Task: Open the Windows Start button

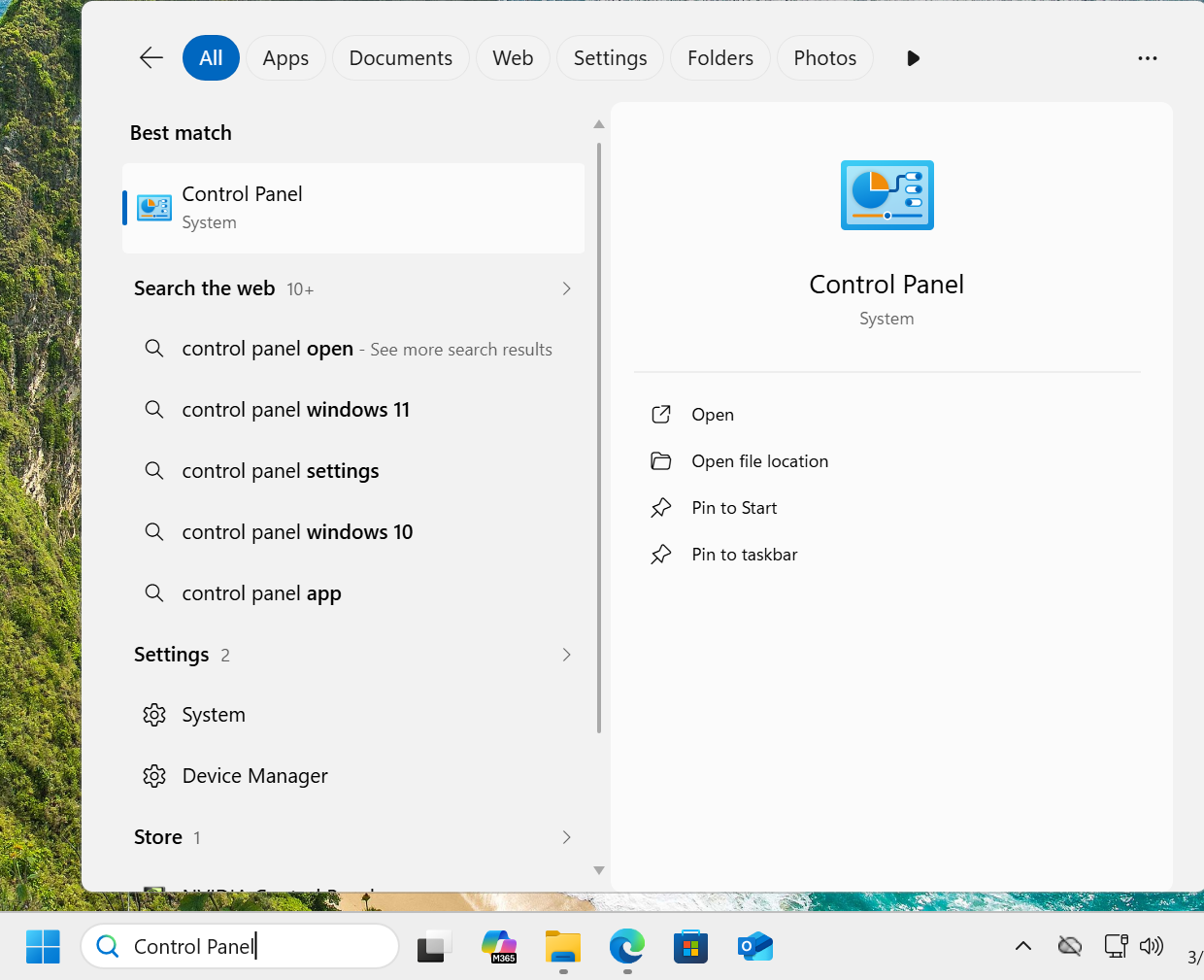Action: (43, 946)
